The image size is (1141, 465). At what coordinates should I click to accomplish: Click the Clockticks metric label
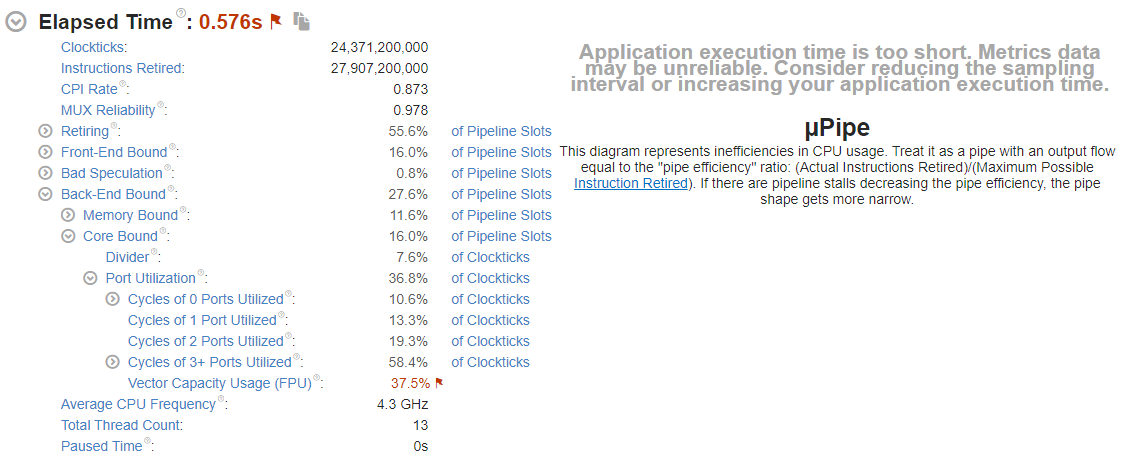coord(94,47)
